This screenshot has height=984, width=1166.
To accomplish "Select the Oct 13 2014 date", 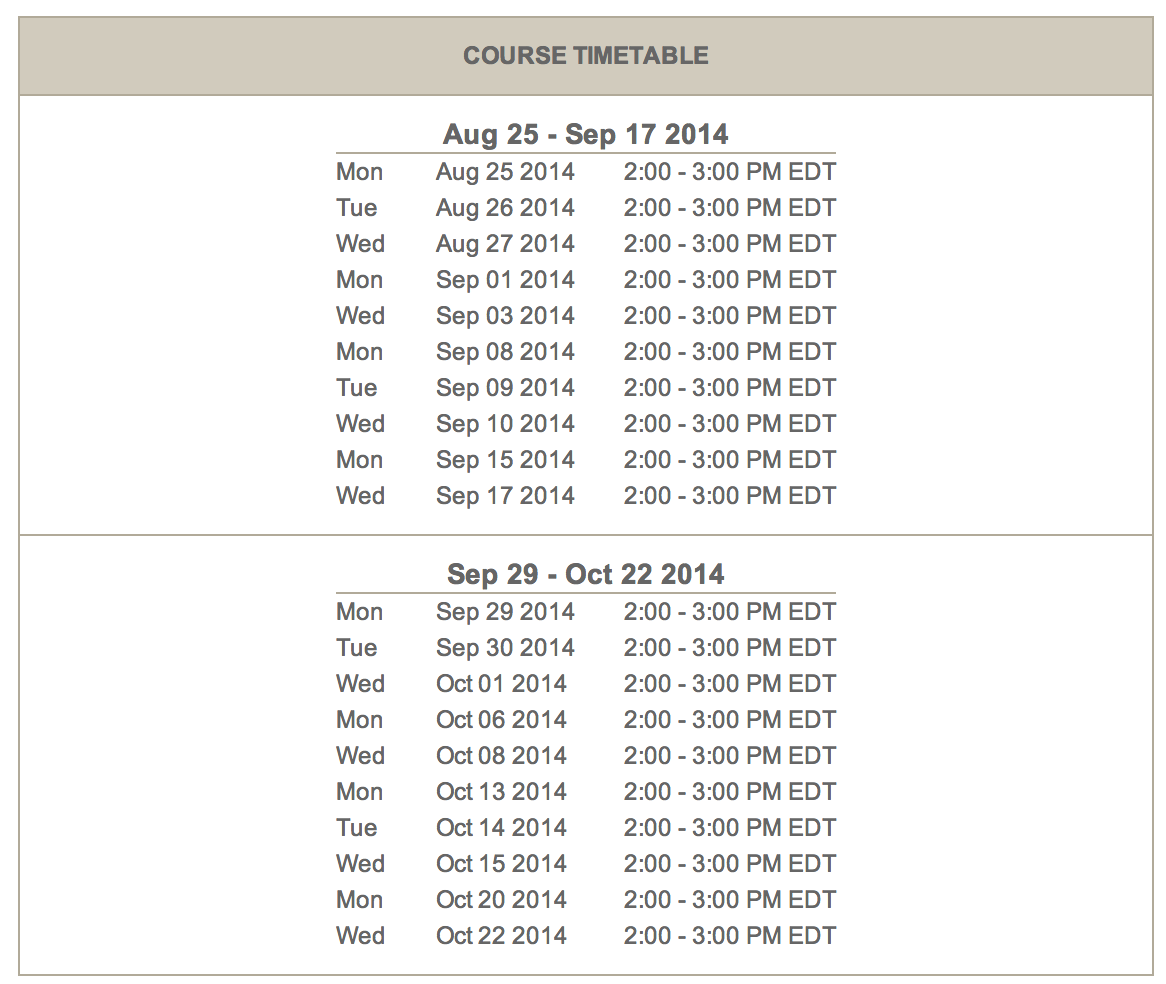I will [501, 792].
